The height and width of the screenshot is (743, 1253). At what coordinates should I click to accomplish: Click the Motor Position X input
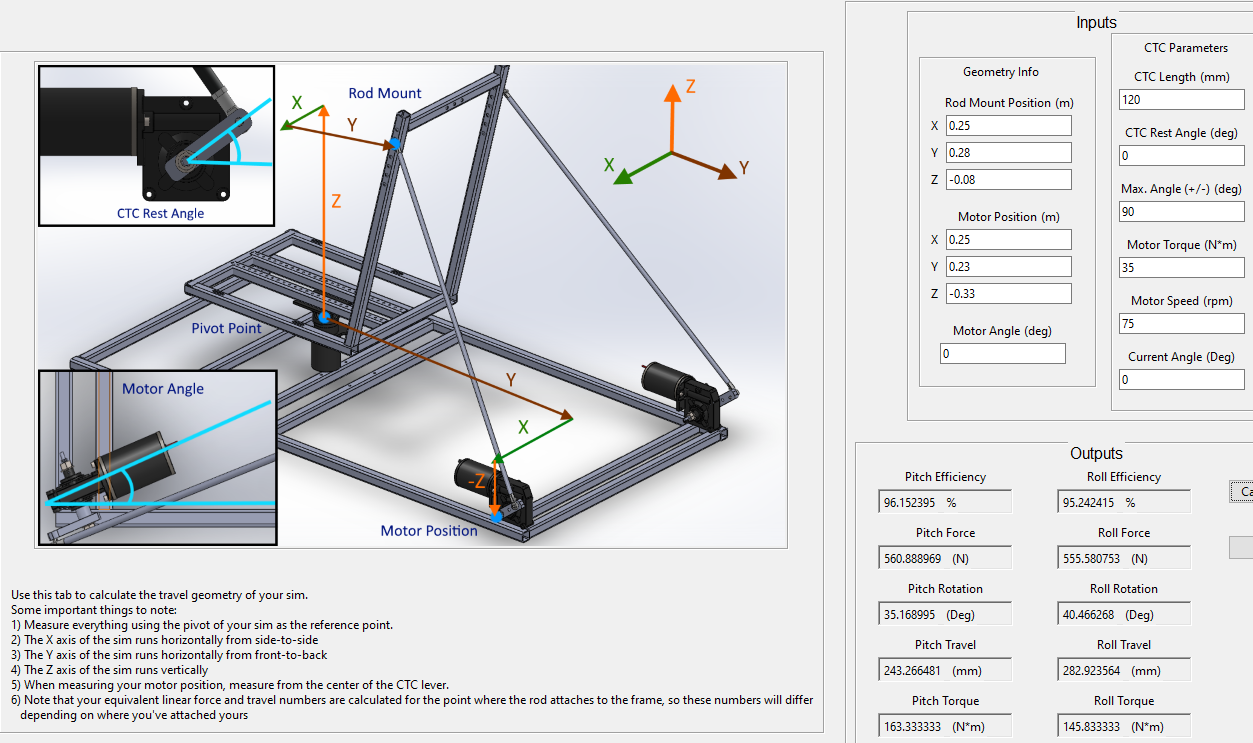(1007, 240)
